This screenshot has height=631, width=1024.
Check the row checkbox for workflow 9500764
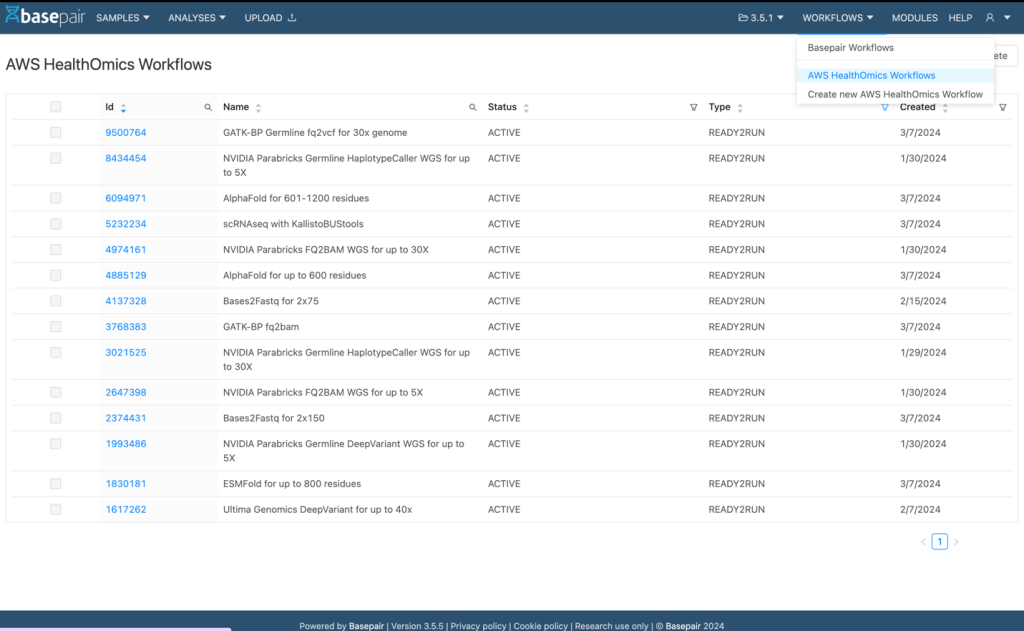click(x=55, y=132)
